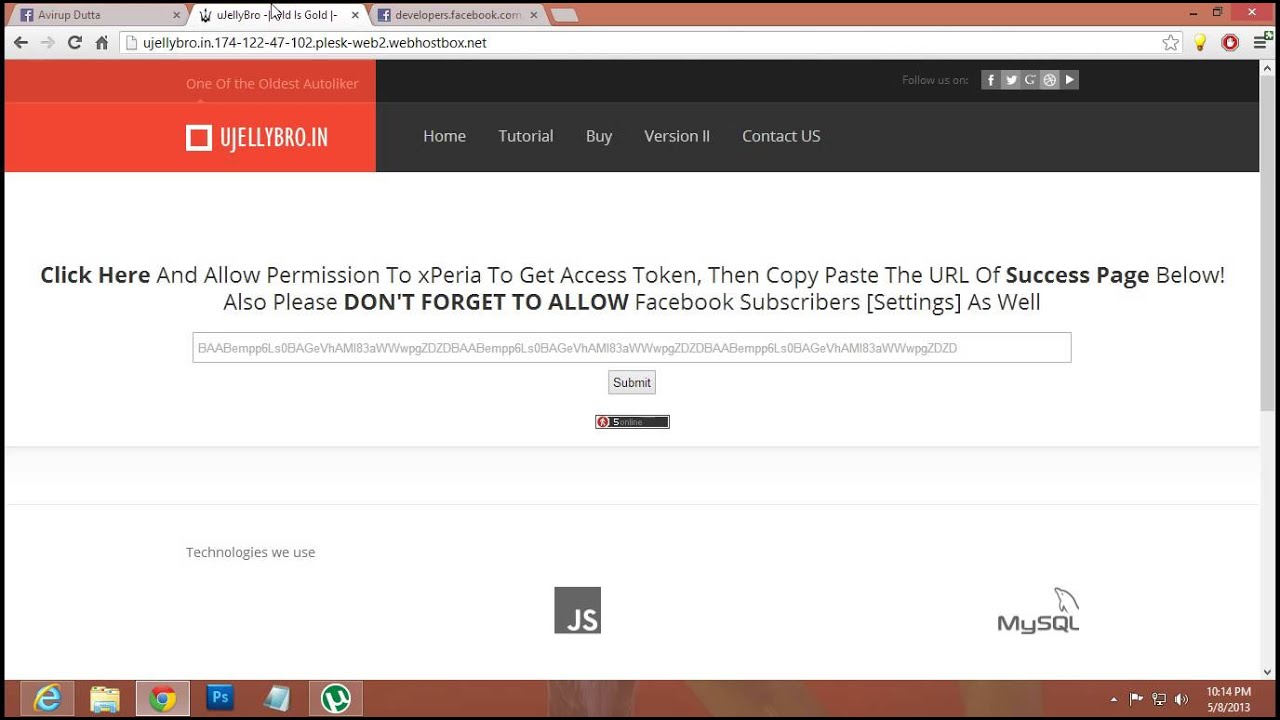1280x720 pixels.
Task: Open the Home menu item
Action: pos(444,136)
